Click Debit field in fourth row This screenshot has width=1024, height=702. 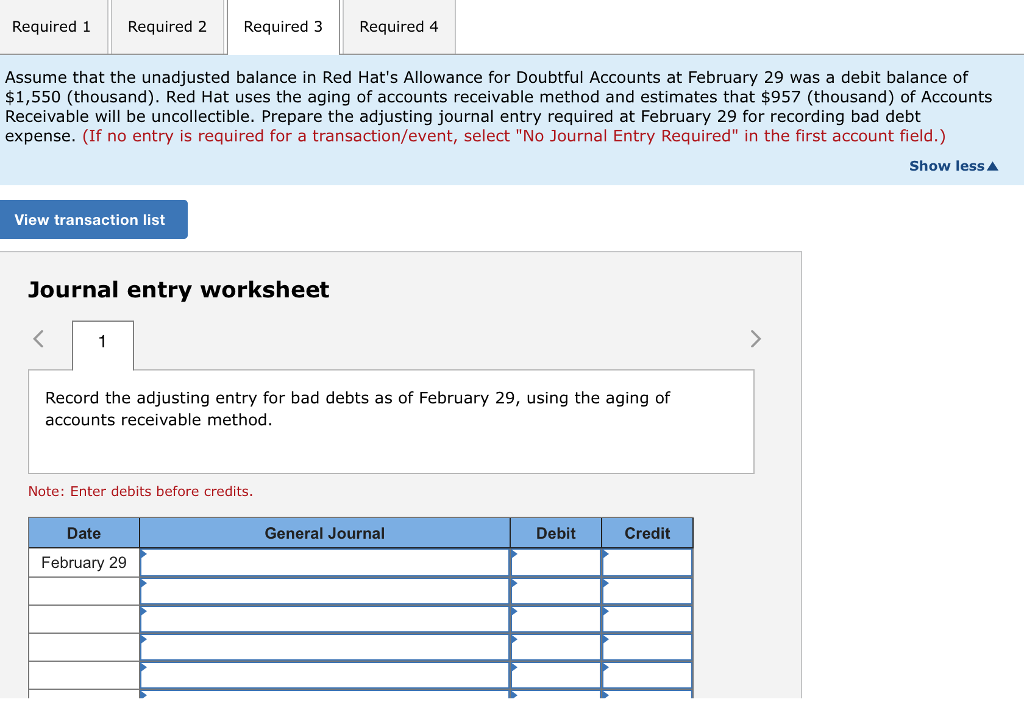(556, 648)
